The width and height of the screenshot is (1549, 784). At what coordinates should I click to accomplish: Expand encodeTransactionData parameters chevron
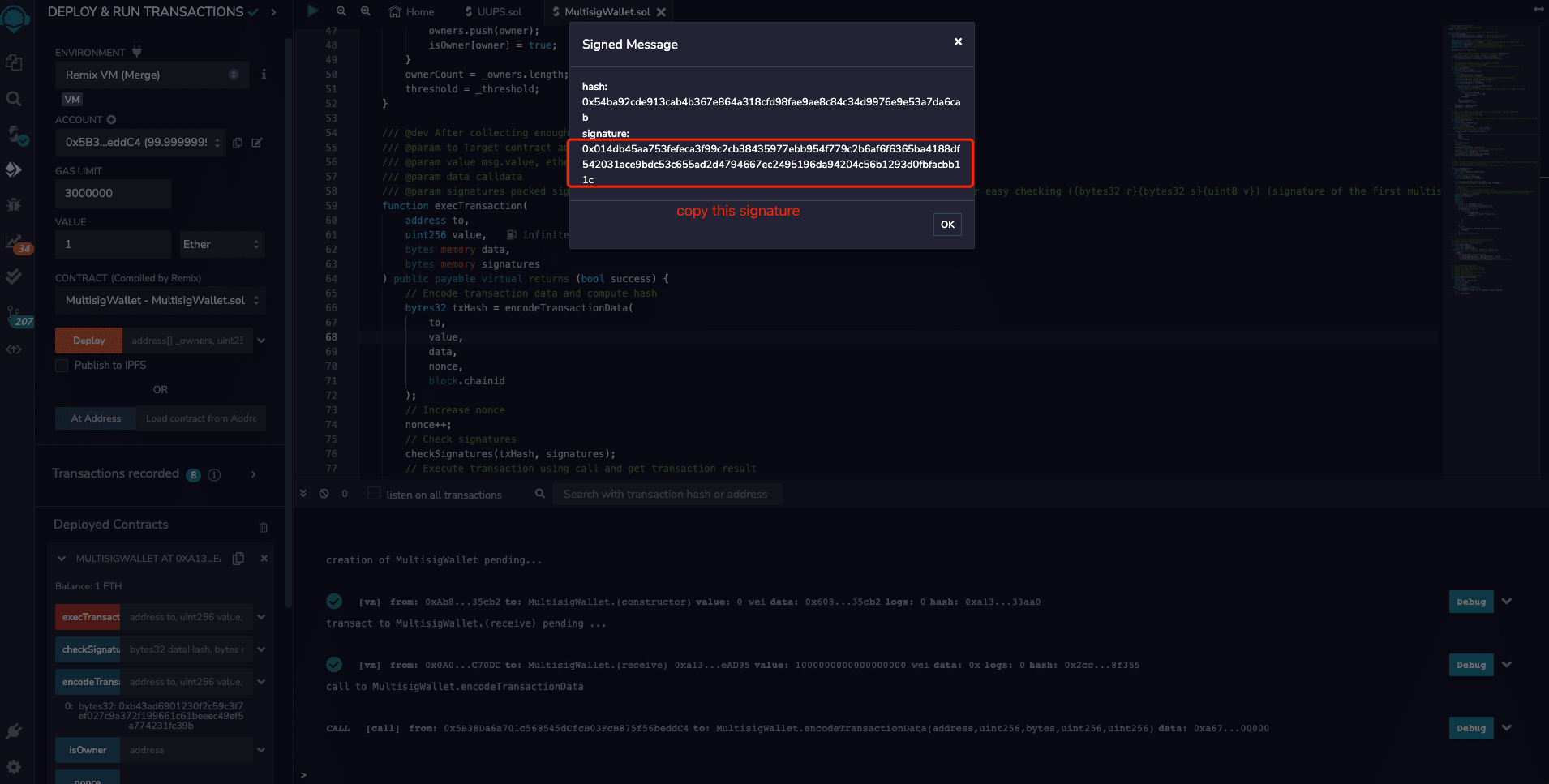[261, 682]
